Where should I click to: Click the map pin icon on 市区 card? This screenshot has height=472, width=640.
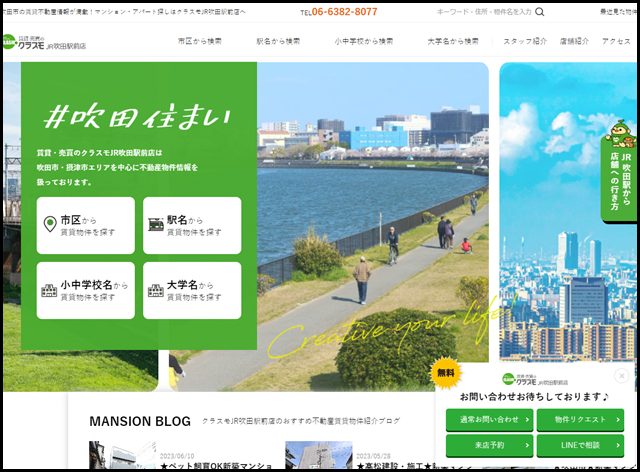(x=50, y=224)
